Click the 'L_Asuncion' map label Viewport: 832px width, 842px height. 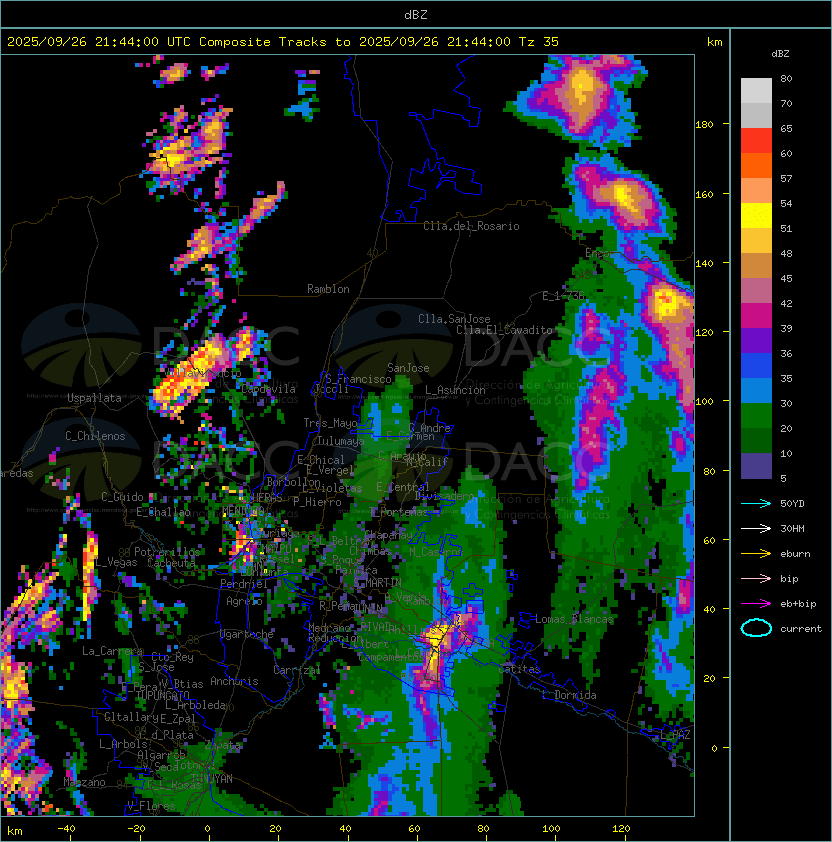455,390
